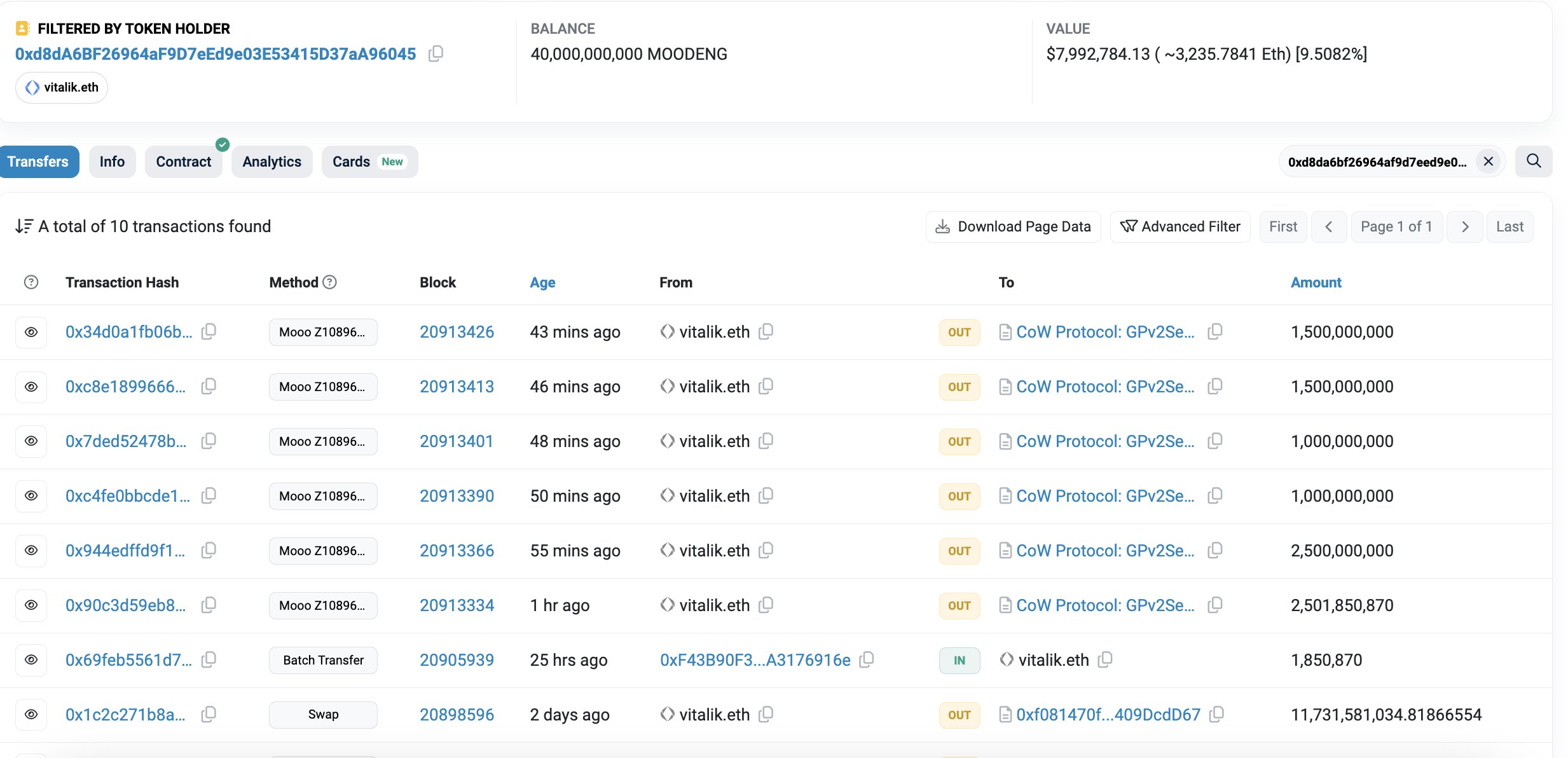The height and width of the screenshot is (758, 1568).
Task: Click the Method help question icon
Action: click(x=329, y=282)
